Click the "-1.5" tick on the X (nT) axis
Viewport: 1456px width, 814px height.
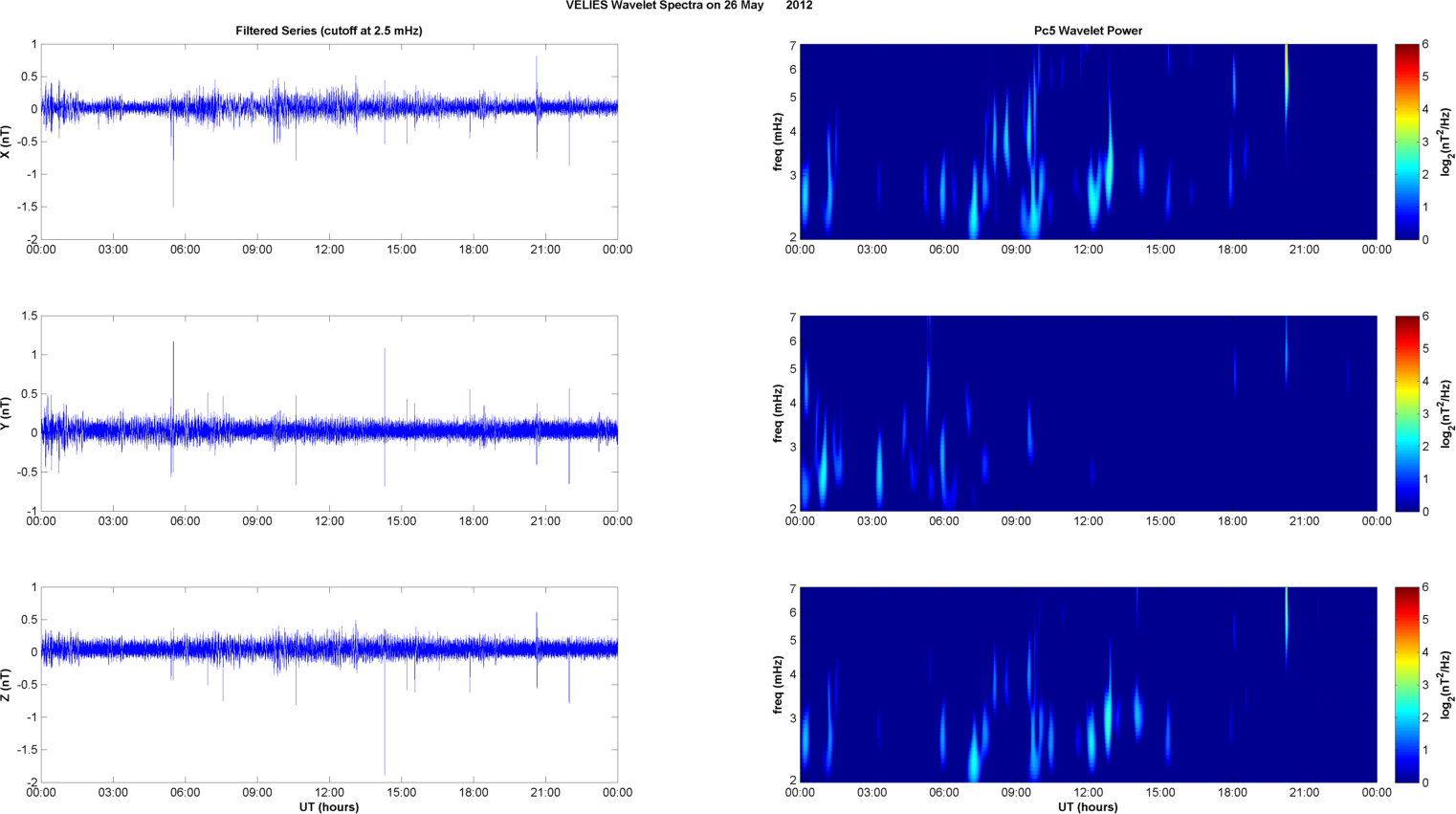tap(27, 207)
